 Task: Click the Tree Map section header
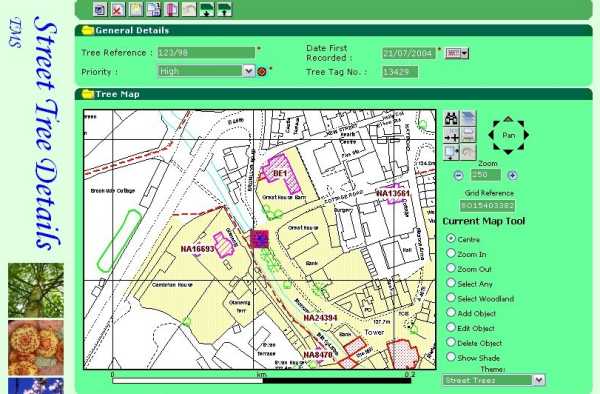pyautogui.click(x=333, y=94)
